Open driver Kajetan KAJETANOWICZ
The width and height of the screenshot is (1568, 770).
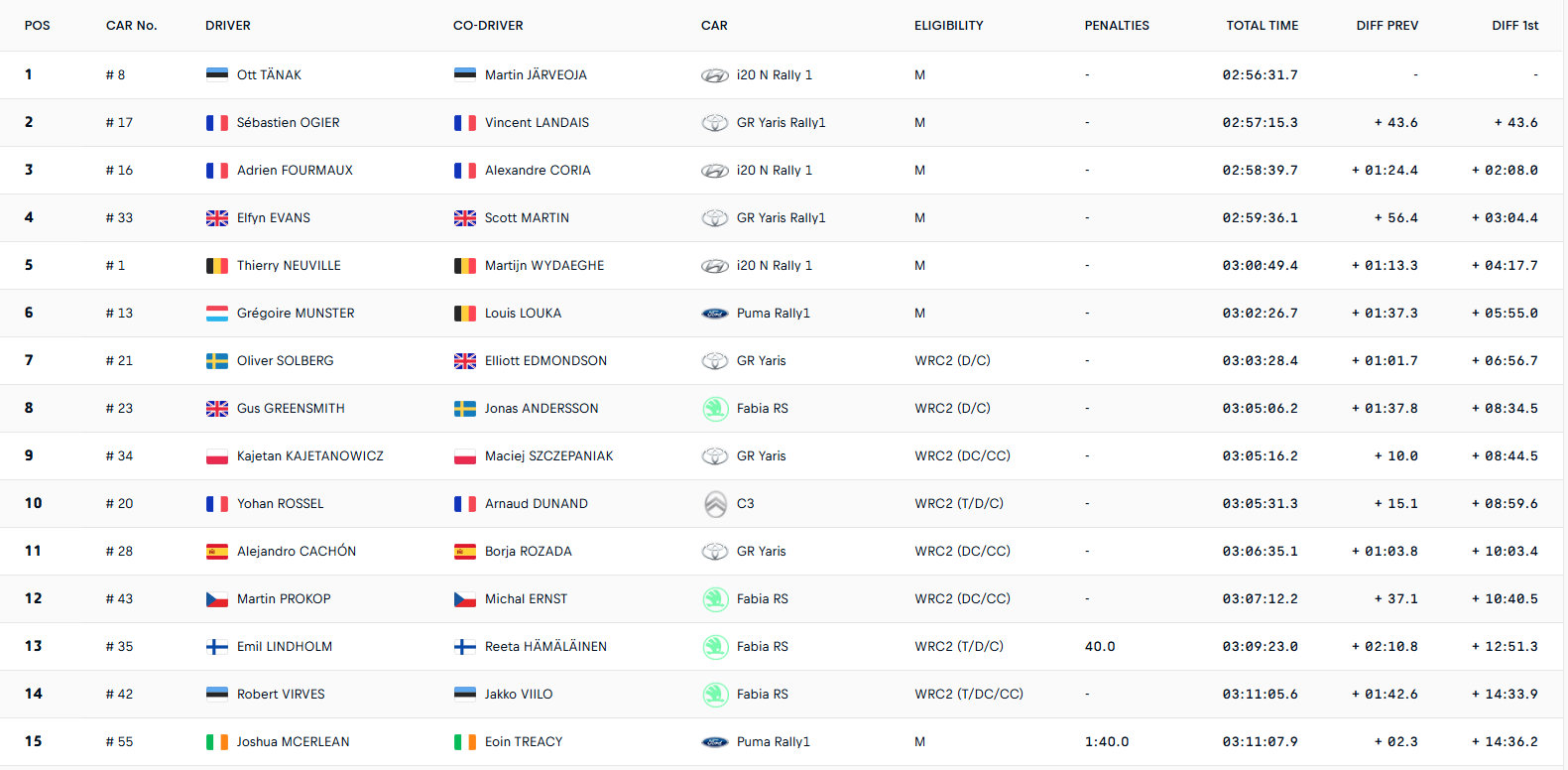[x=310, y=456]
